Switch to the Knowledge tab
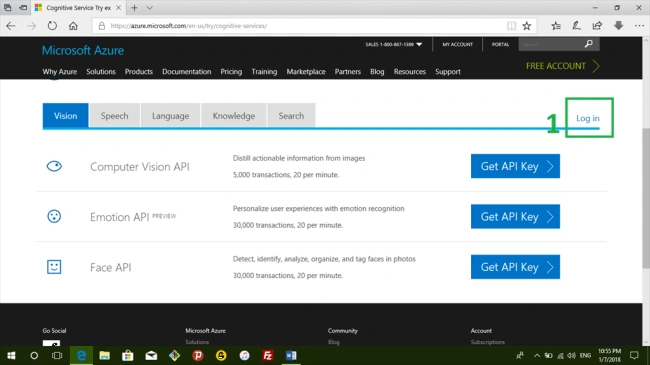The height and width of the screenshot is (365, 650). pos(234,116)
